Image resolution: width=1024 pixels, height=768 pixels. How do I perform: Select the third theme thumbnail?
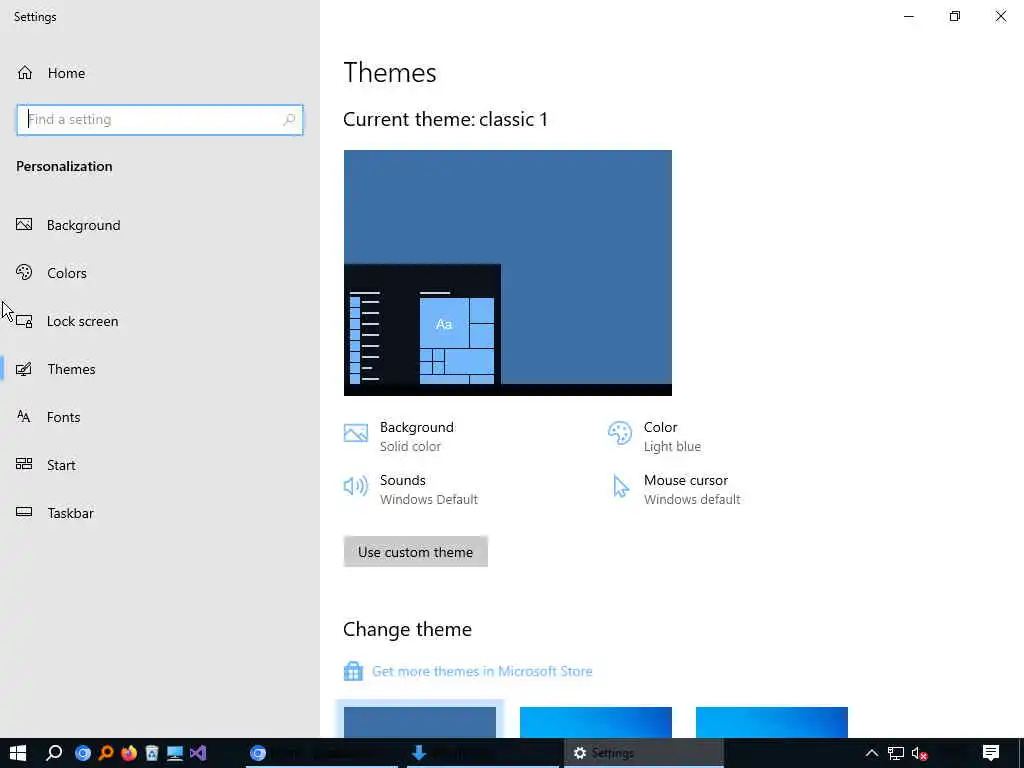[x=772, y=722]
